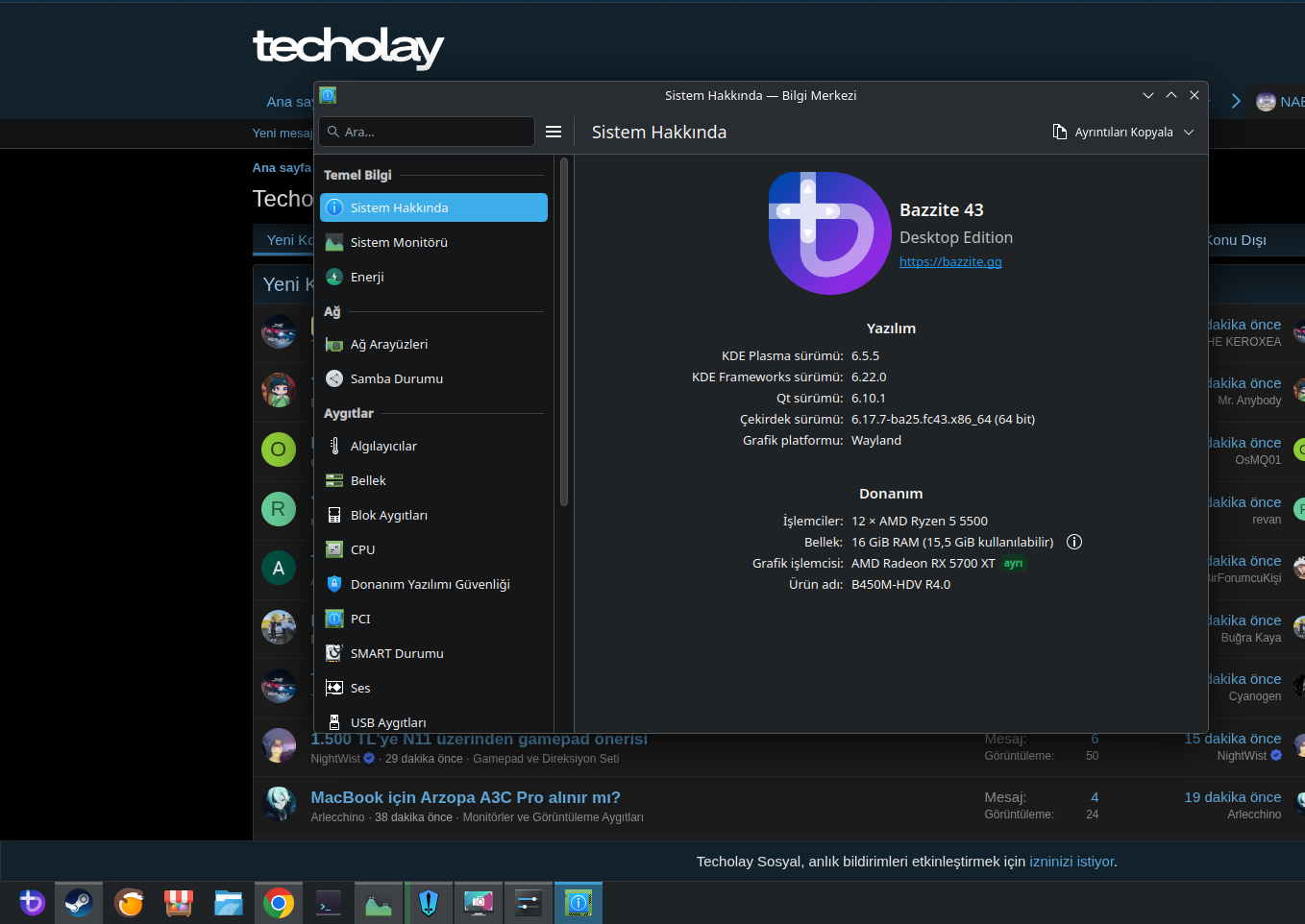Click the AMD Radeon RX 5700 XT text
This screenshot has height=924, width=1305.
coord(923,563)
